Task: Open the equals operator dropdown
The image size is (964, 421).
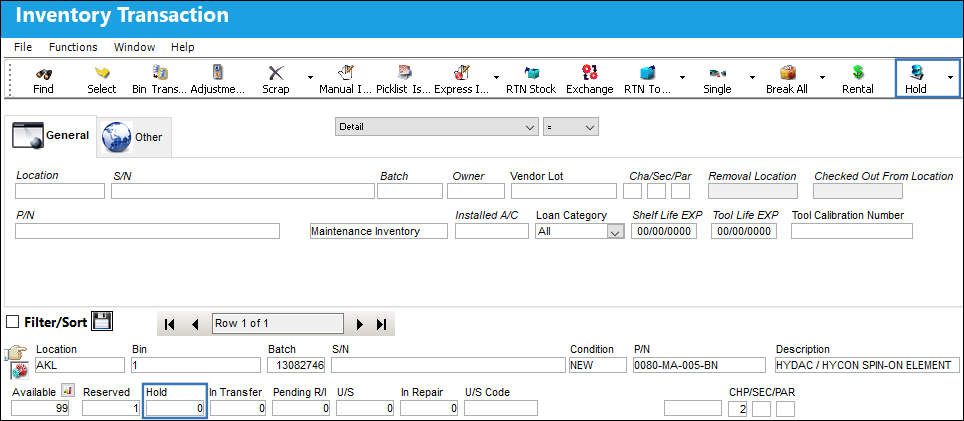Action: (x=571, y=127)
